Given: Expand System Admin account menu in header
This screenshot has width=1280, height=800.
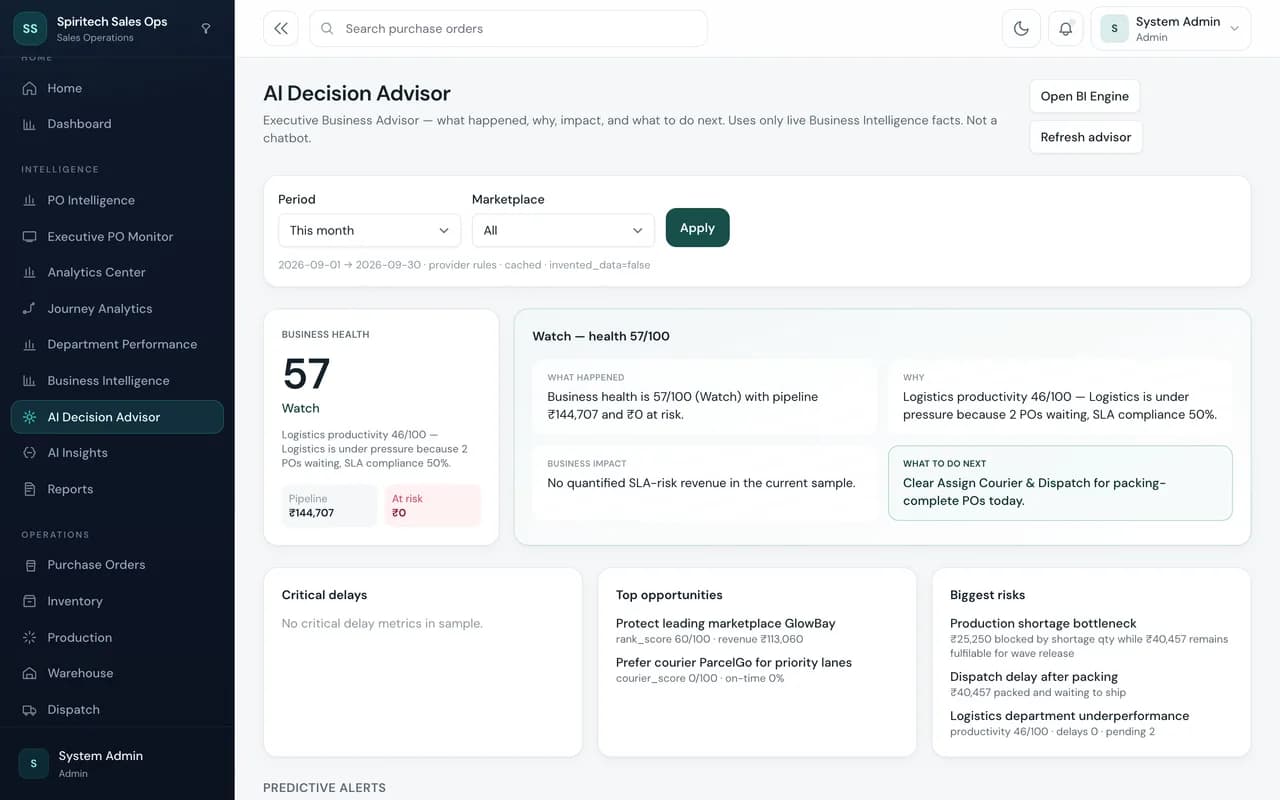Looking at the screenshot, I should pyautogui.click(x=1170, y=29).
